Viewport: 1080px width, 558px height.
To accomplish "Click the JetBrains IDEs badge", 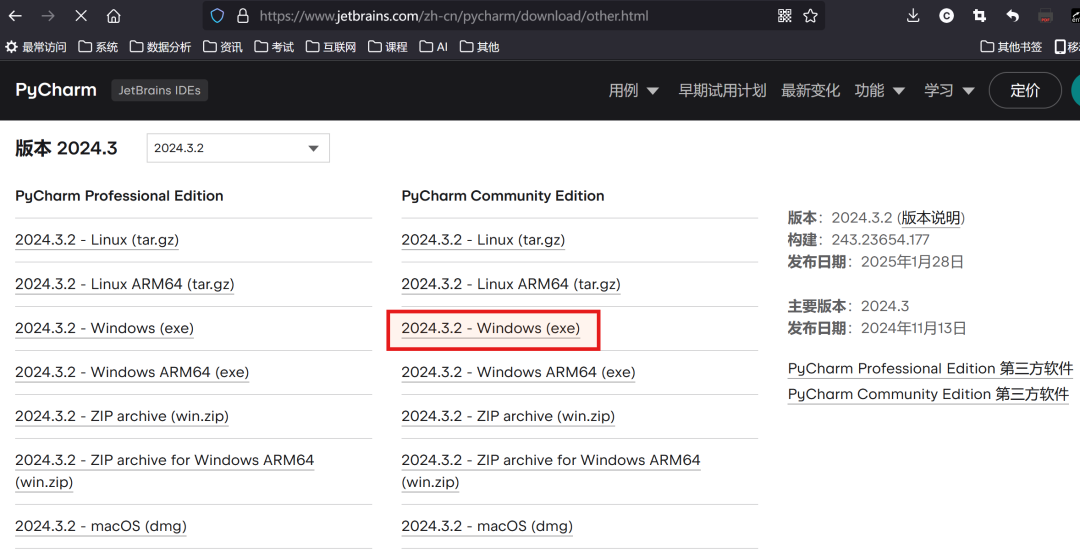I will 160,90.
